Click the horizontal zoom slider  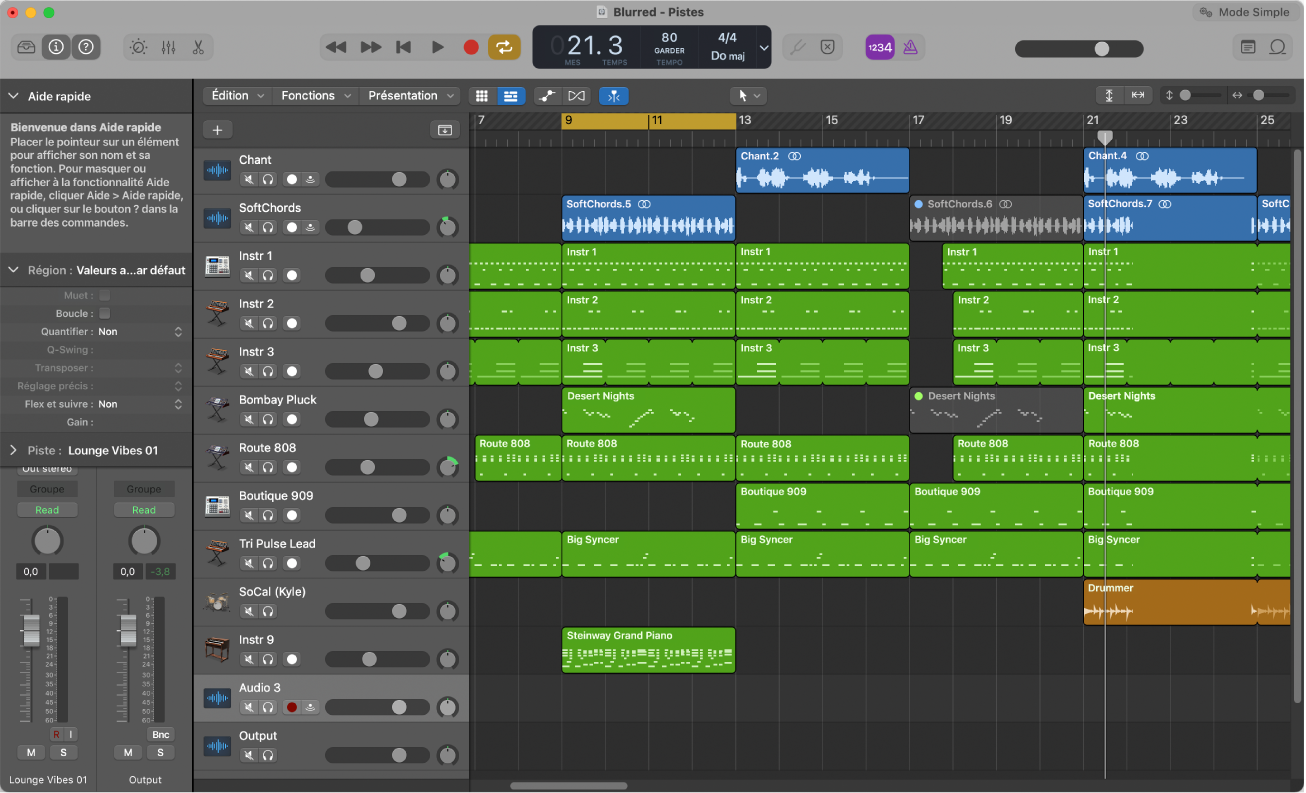click(x=1260, y=95)
